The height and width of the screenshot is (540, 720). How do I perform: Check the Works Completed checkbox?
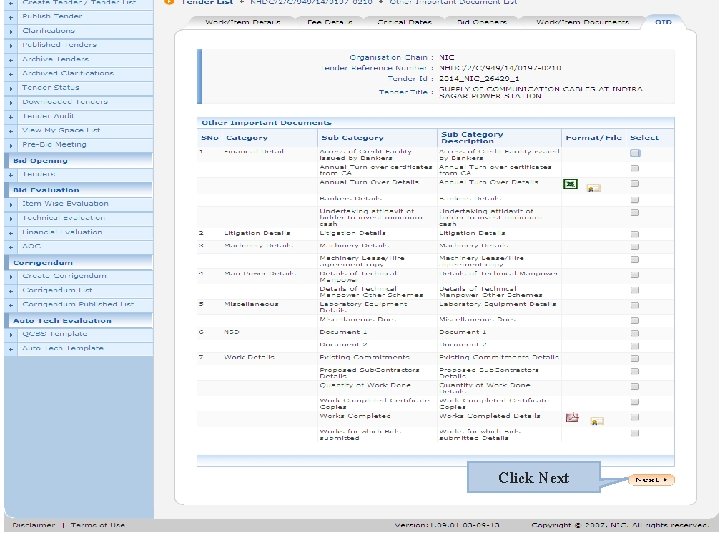pos(635,417)
